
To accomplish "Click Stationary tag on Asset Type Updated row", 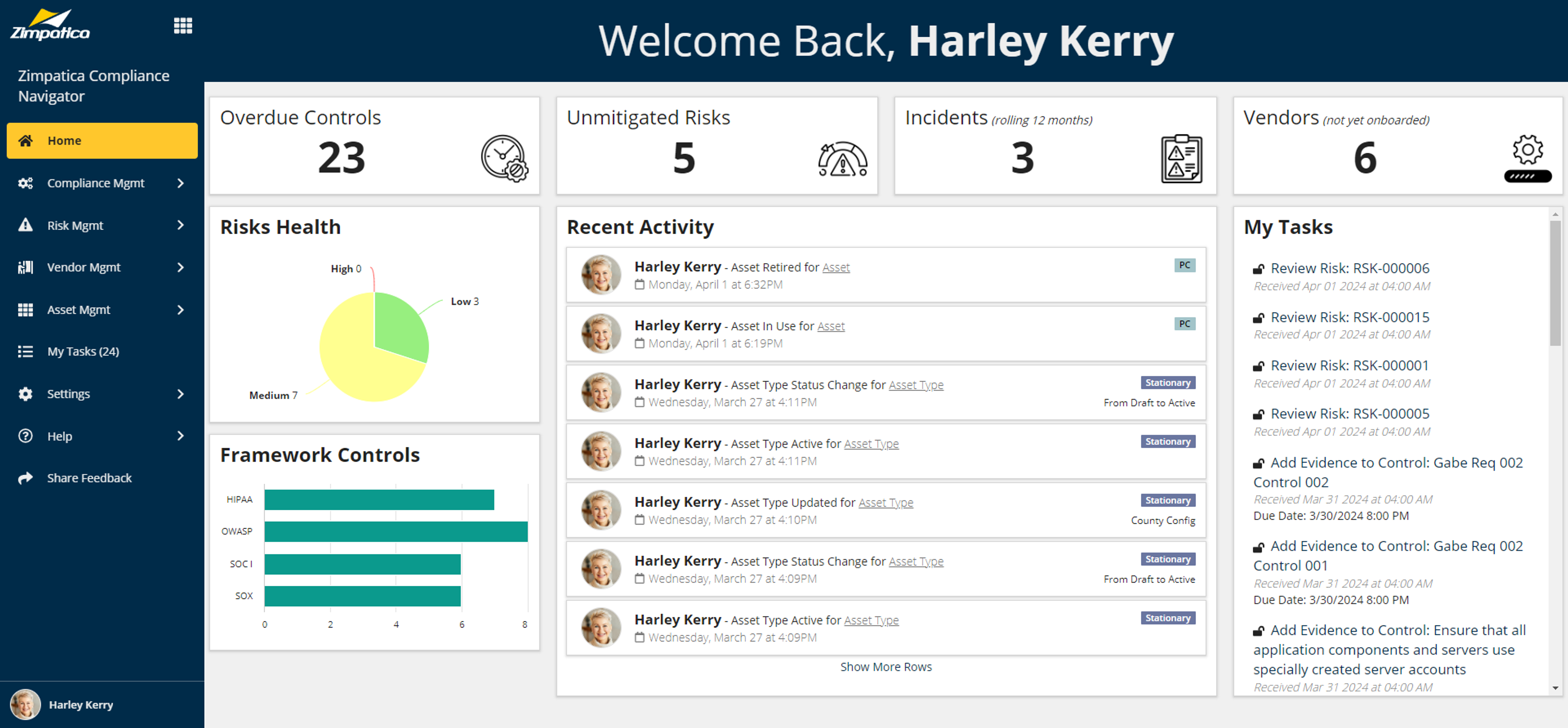I will pyautogui.click(x=1167, y=501).
